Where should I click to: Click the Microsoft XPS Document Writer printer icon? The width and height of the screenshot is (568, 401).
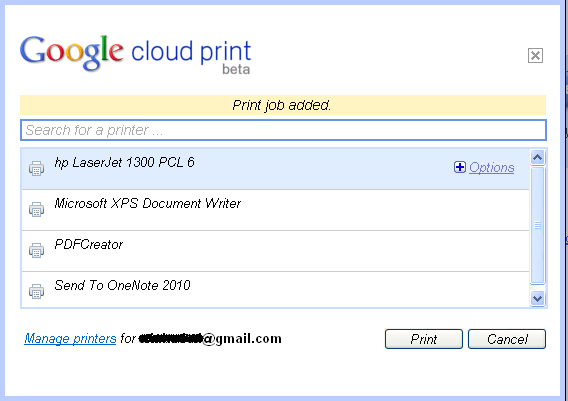pyautogui.click(x=36, y=209)
